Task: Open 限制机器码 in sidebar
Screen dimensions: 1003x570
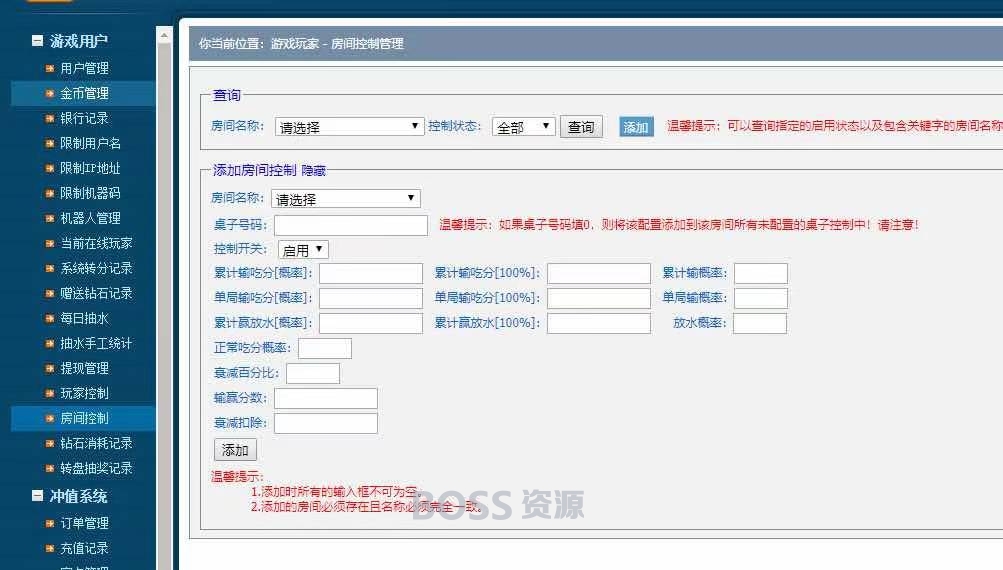Action: pyautogui.click(x=90, y=193)
